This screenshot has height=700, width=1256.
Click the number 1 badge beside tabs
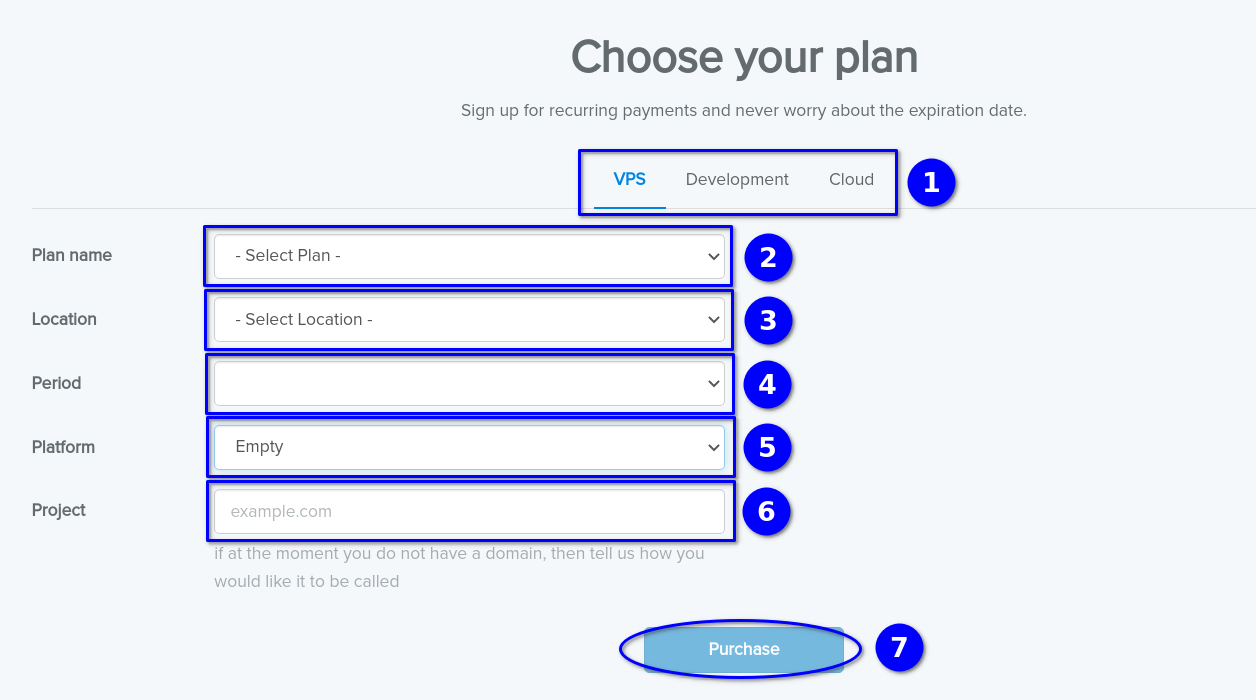pyautogui.click(x=931, y=183)
